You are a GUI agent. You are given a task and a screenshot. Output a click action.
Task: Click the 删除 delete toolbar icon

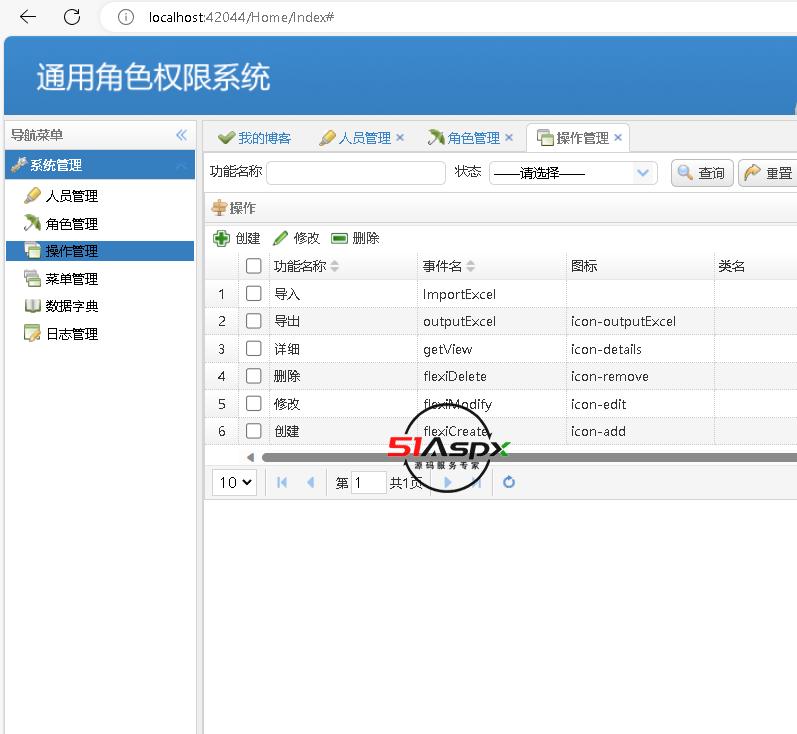[340, 238]
